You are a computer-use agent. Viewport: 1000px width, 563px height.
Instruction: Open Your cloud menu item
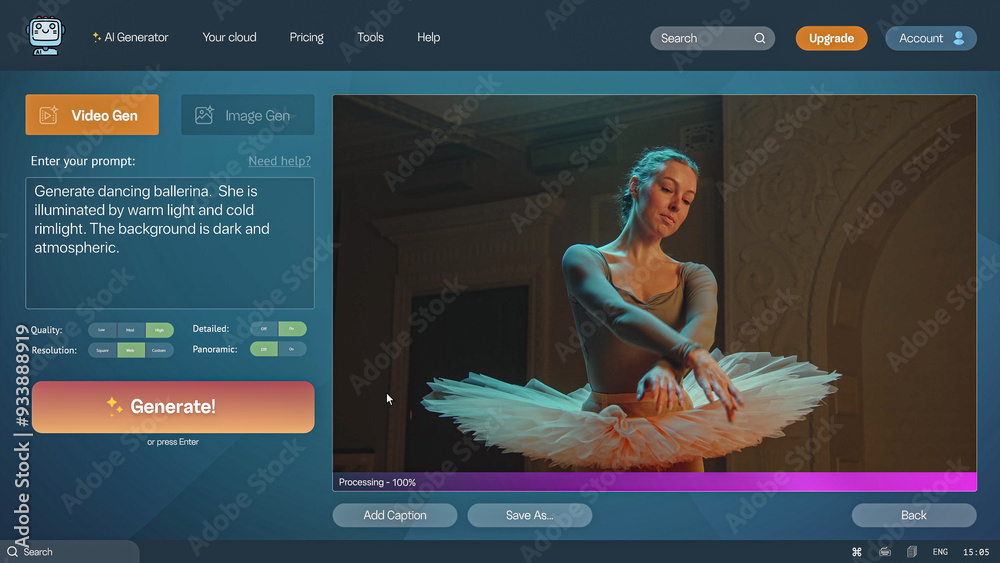coord(229,37)
